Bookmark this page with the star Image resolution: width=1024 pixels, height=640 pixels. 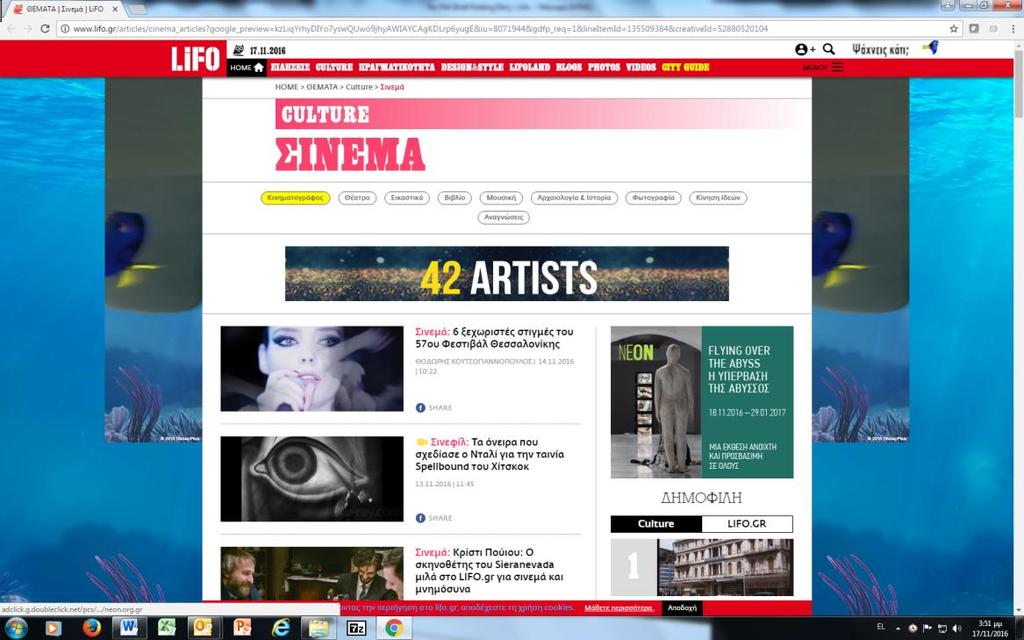953,29
